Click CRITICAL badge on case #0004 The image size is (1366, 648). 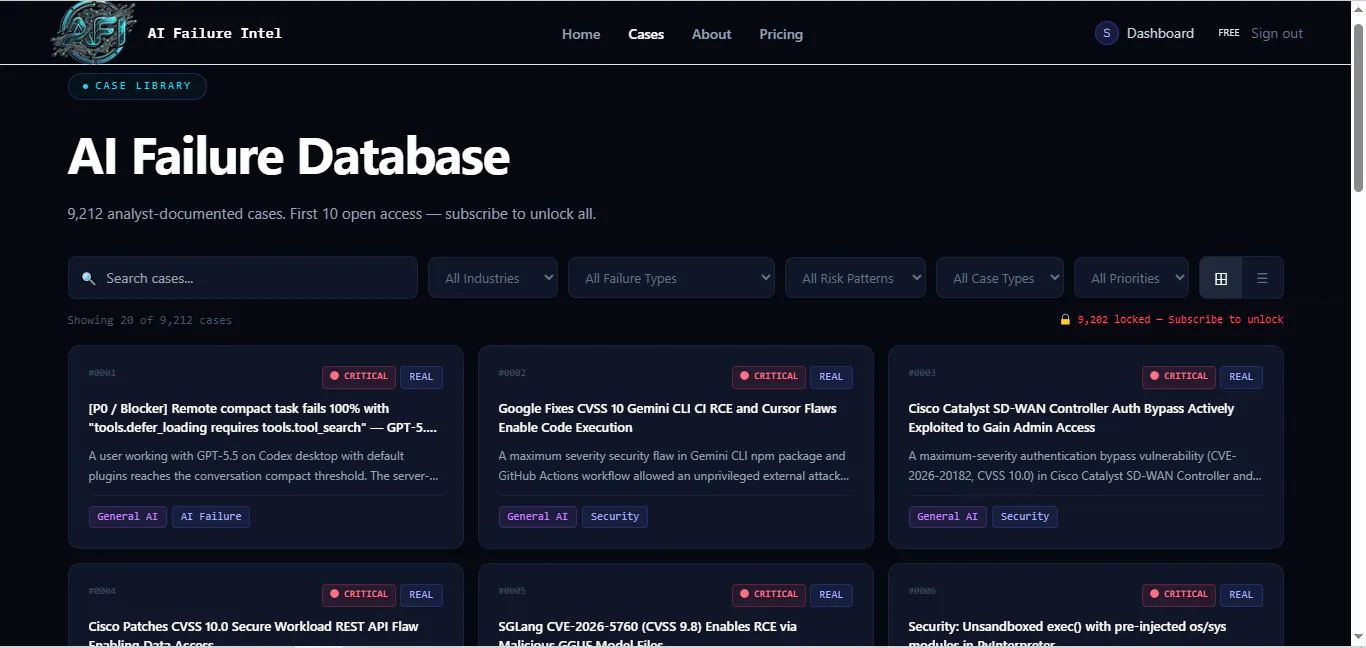tap(359, 595)
